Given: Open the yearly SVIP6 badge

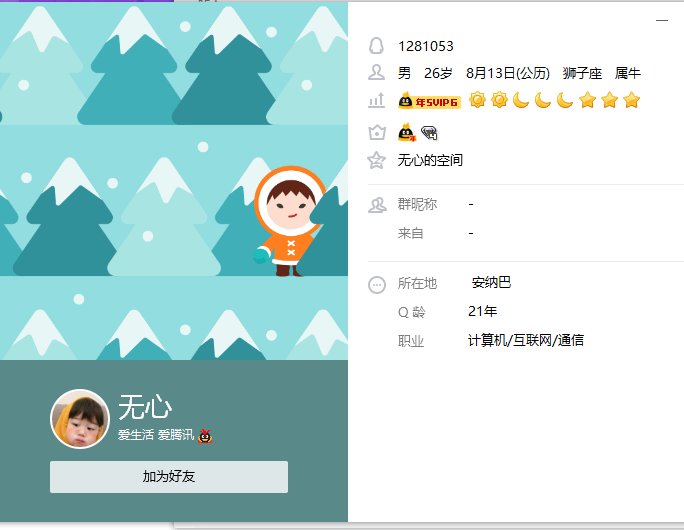Looking at the screenshot, I should point(429,101).
